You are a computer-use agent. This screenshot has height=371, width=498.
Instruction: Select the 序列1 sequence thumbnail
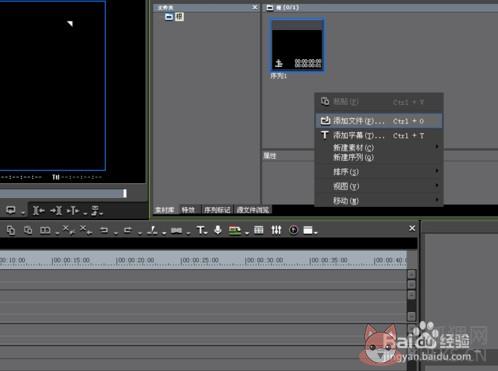(297, 45)
